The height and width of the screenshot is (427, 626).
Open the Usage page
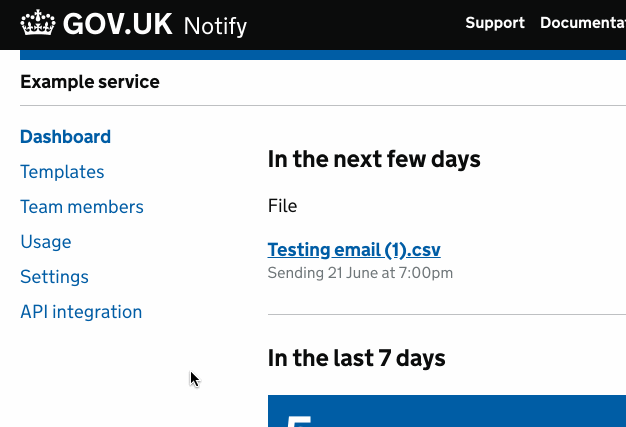coord(46,242)
